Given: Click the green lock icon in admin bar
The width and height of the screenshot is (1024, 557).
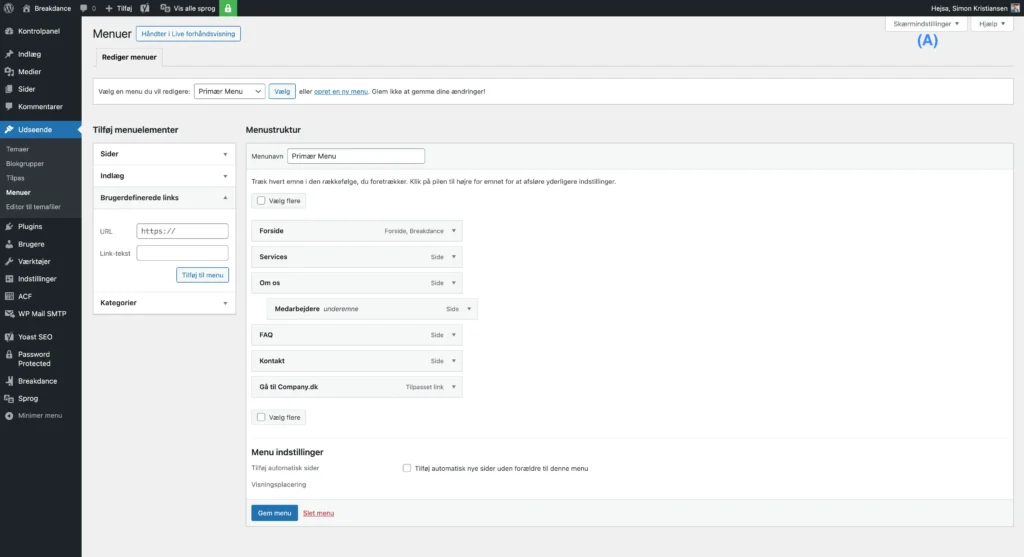Looking at the screenshot, I should (228, 8).
